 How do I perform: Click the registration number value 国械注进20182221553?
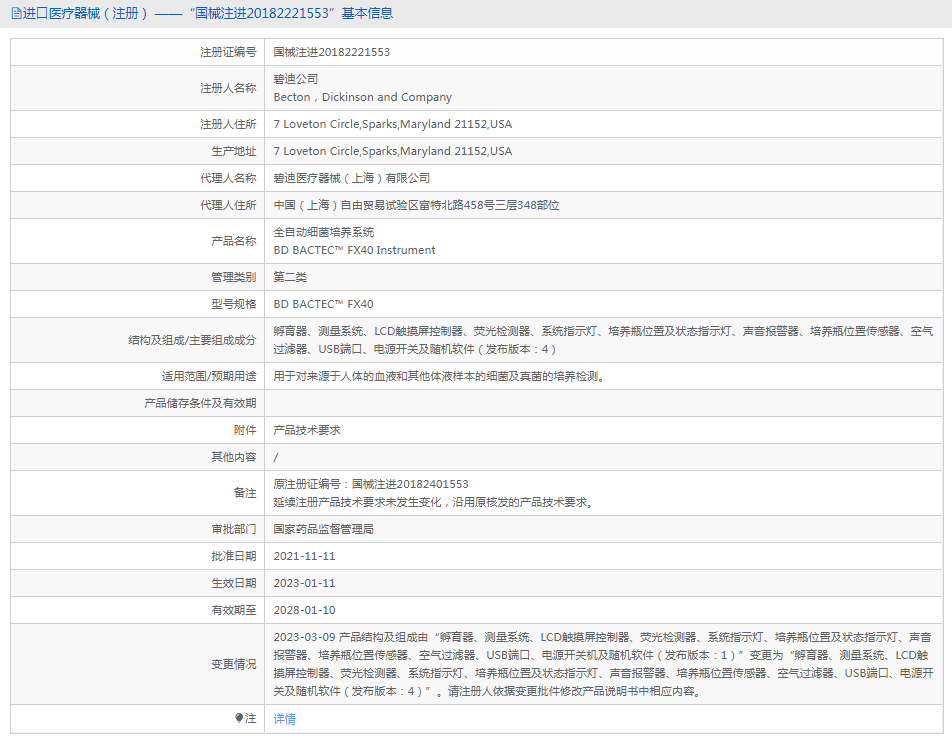point(331,52)
